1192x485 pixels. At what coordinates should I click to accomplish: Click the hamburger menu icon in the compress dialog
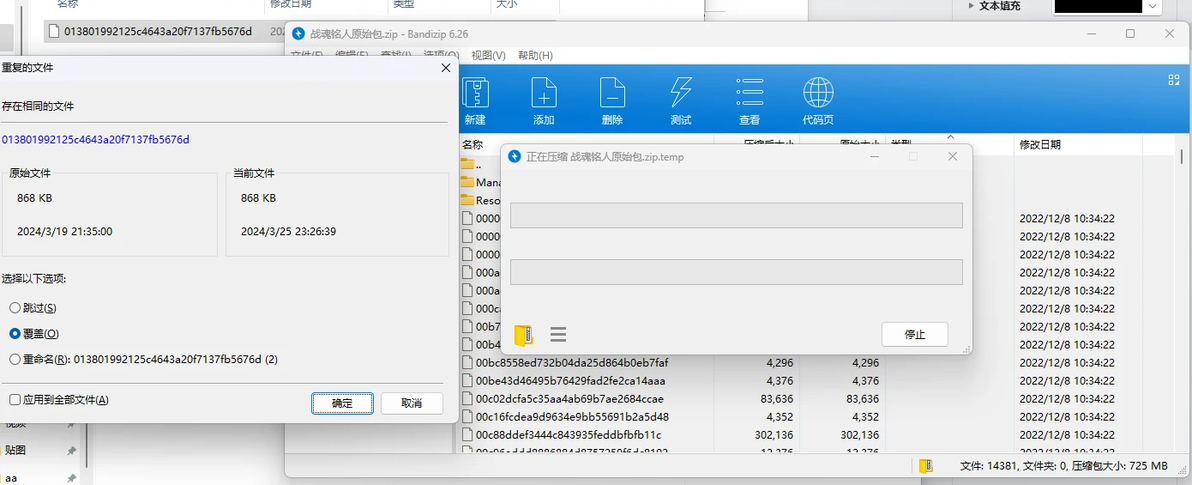(559, 334)
